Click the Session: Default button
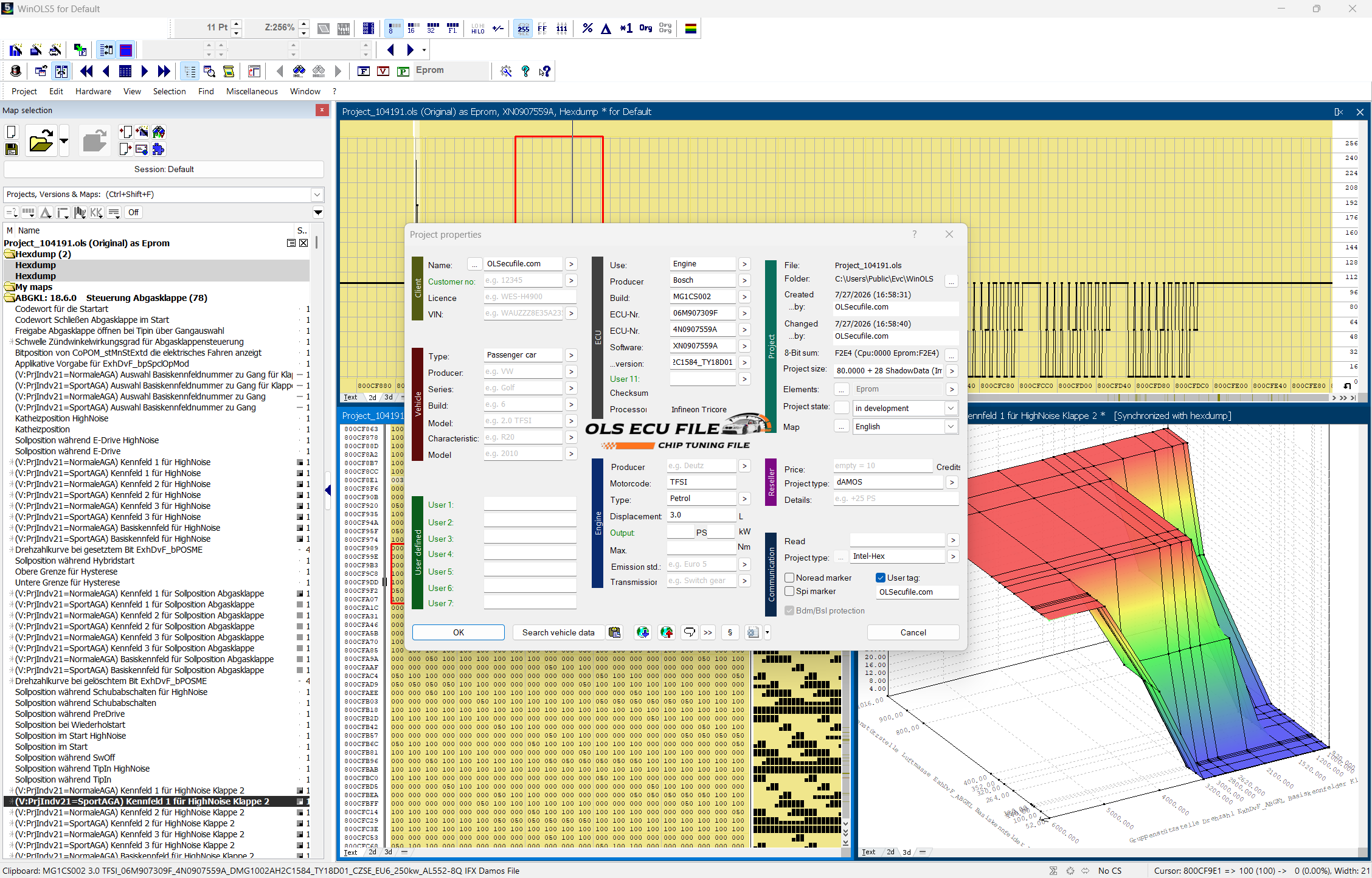Viewport: 1372px width, 878px height. point(164,169)
